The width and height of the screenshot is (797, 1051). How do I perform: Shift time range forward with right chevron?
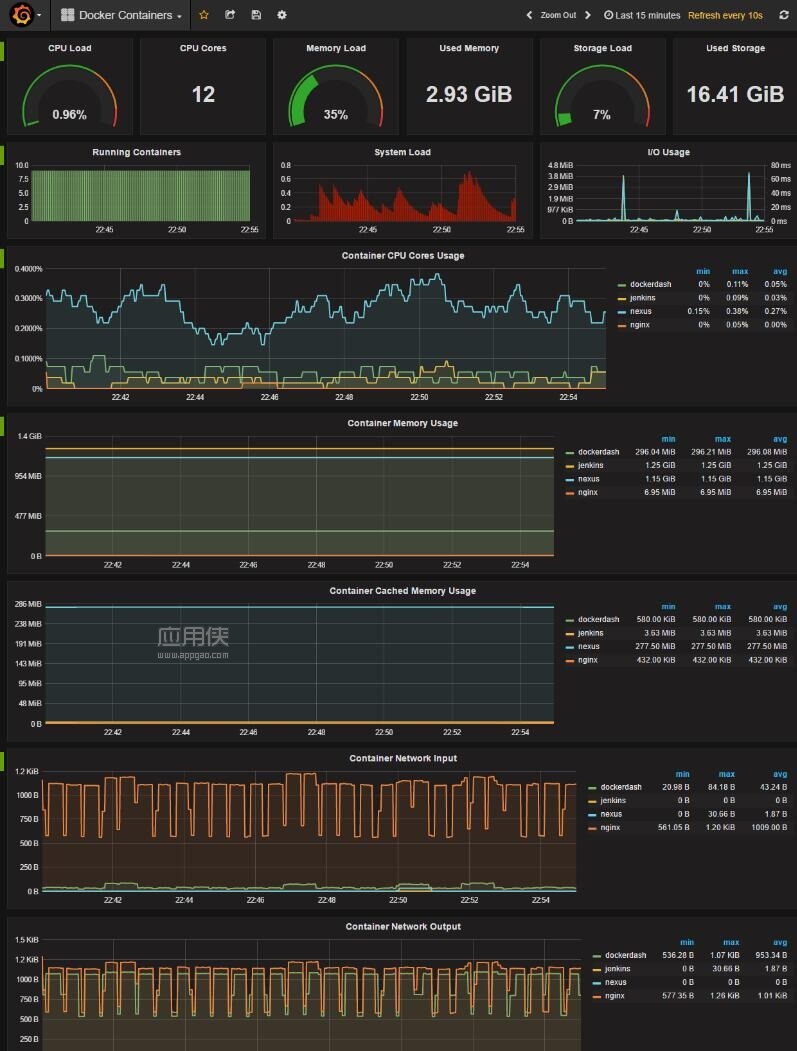click(x=588, y=15)
